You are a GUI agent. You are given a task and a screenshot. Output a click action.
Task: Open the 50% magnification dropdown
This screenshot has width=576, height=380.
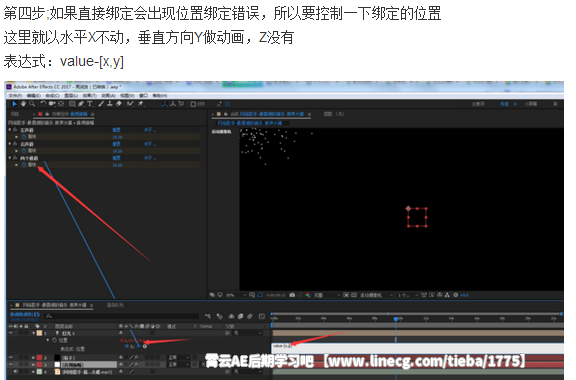click(x=236, y=295)
